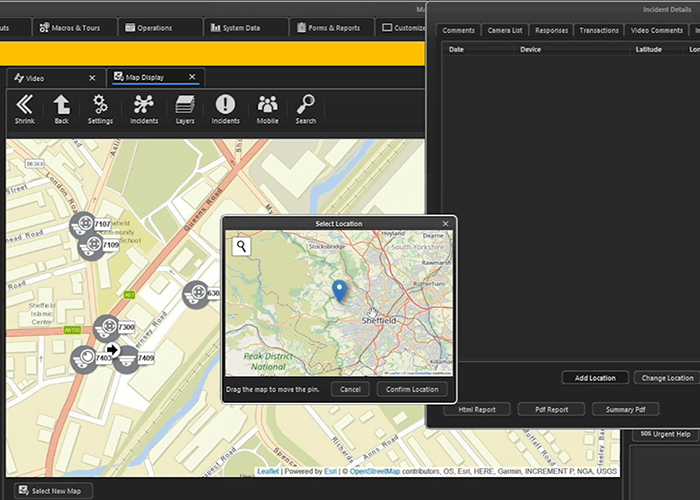Open map Settings gear icon
This screenshot has height=500, width=700.
[100, 109]
